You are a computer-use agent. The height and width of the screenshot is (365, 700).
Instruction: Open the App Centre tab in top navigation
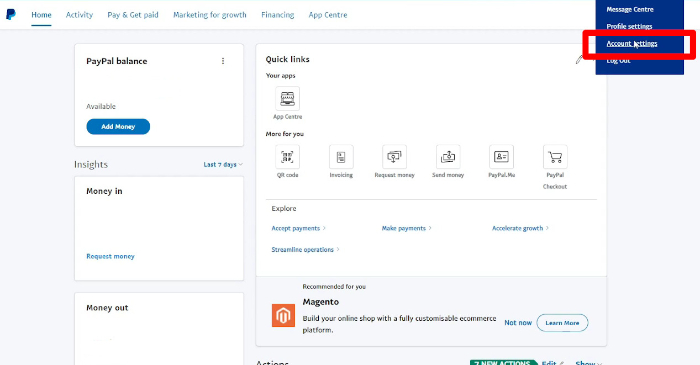328,15
